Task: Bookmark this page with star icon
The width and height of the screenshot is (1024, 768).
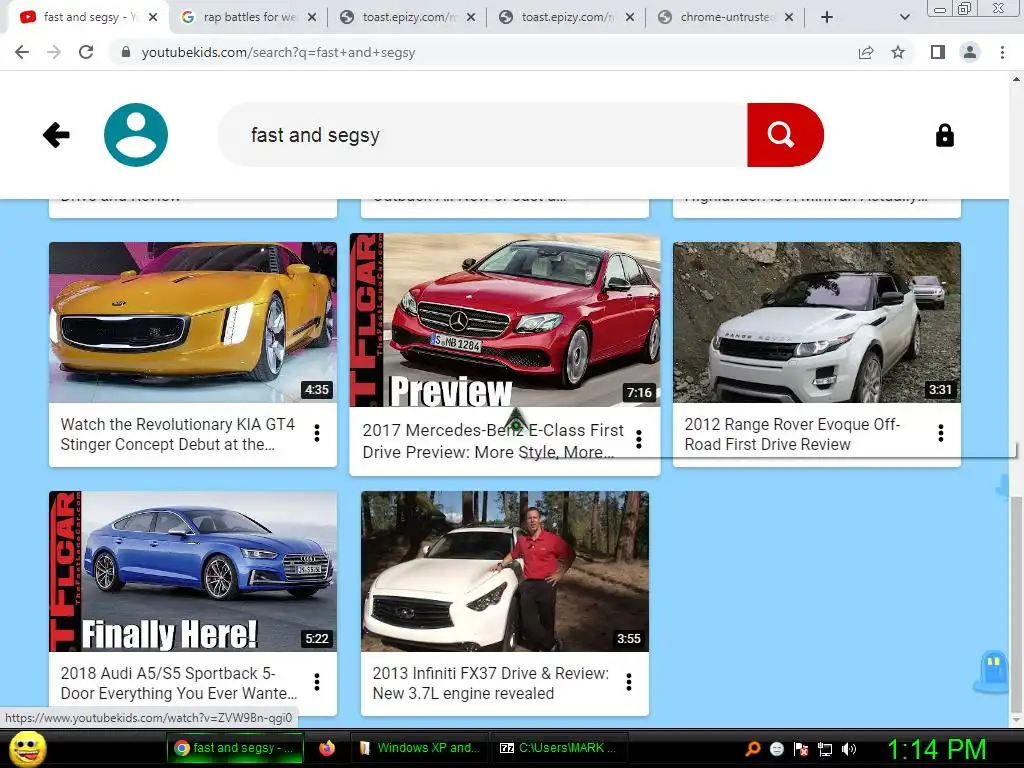Action: click(x=898, y=52)
